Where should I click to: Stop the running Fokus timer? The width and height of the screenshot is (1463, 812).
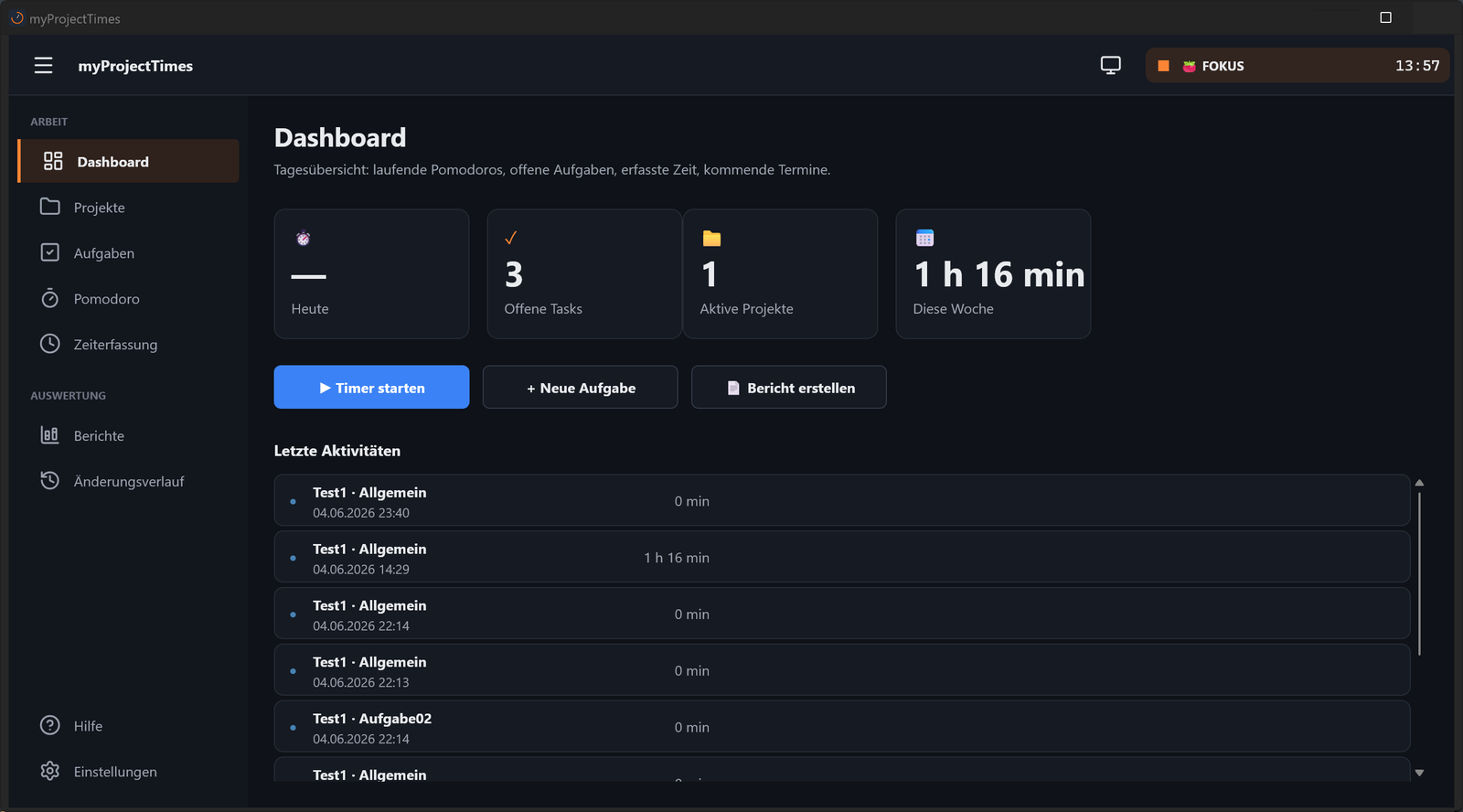(1163, 66)
